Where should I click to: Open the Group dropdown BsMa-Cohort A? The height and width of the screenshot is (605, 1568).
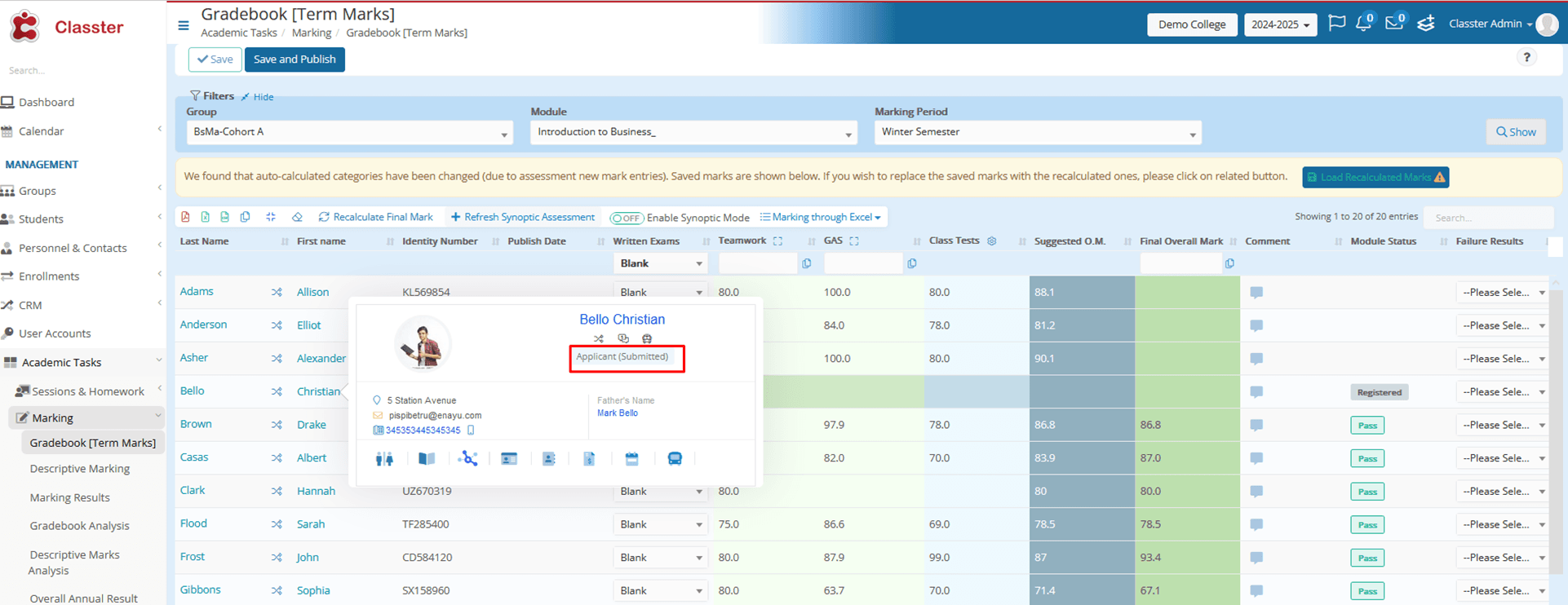point(349,132)
